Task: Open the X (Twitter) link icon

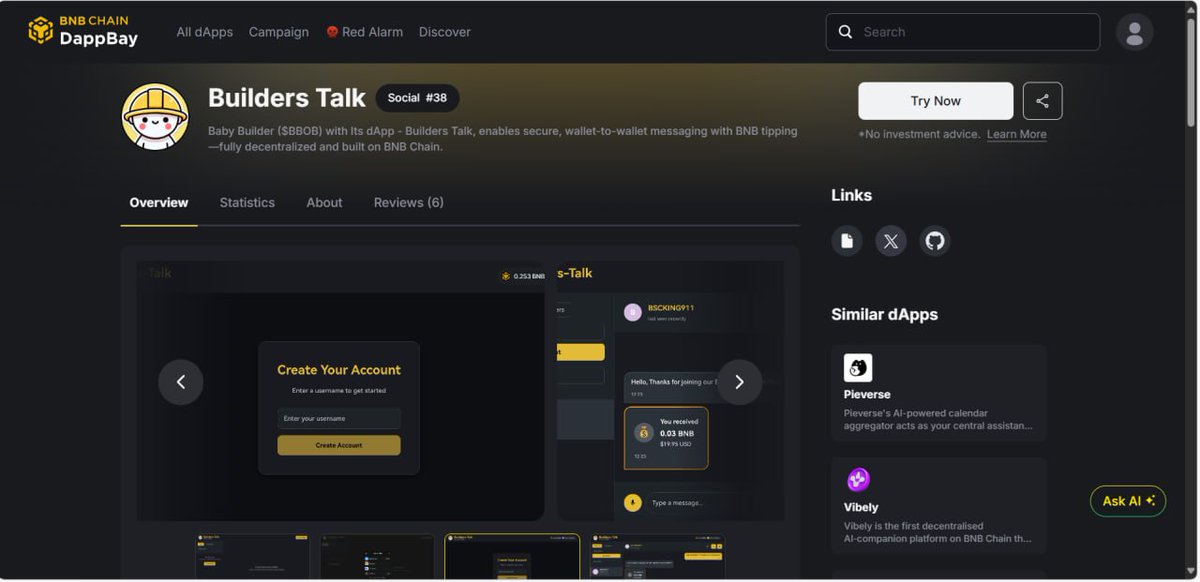Action: [891, 241]
